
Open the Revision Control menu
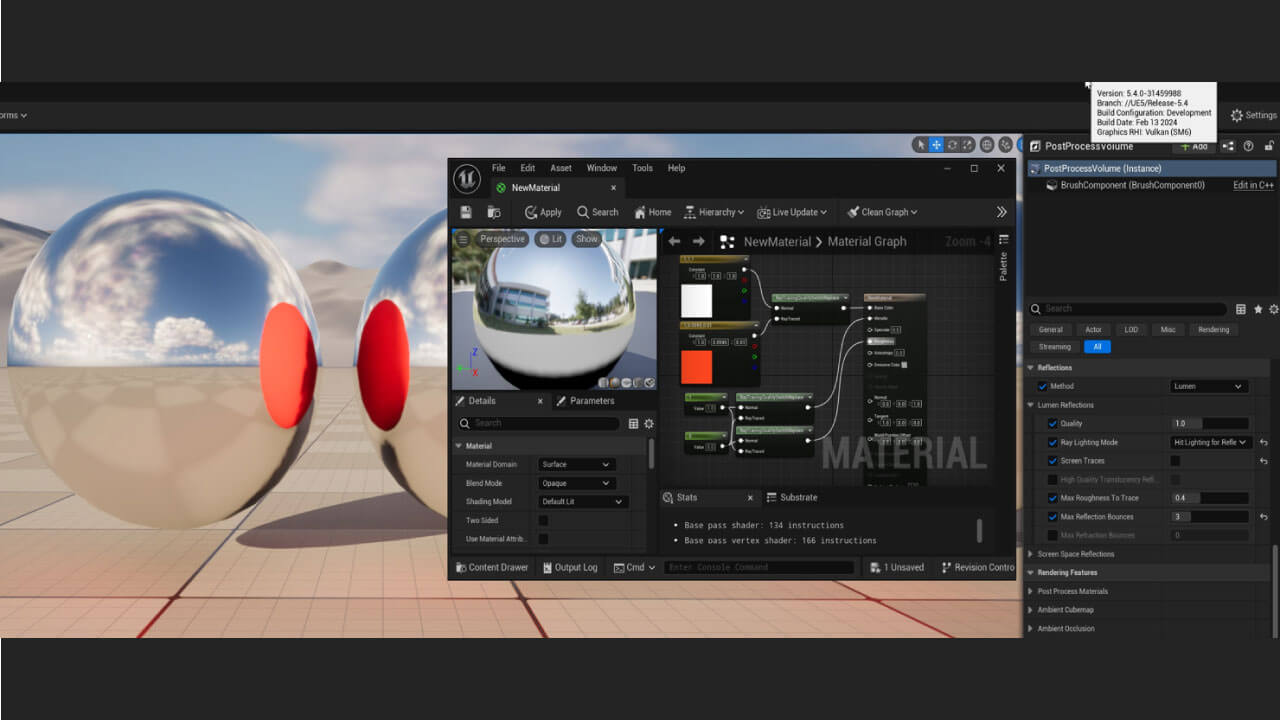[x=978, y=567]
